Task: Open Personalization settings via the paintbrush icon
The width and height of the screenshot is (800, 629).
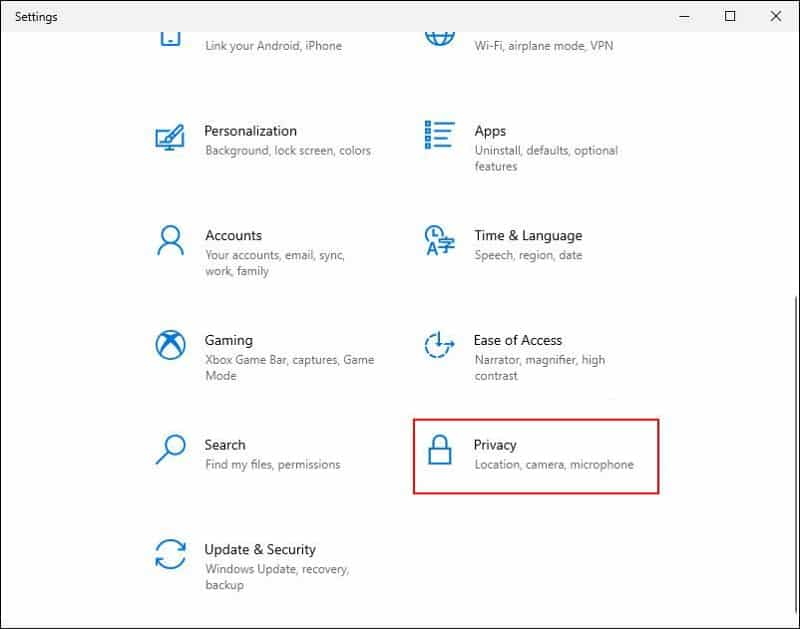Action: (x=170, y=137)
